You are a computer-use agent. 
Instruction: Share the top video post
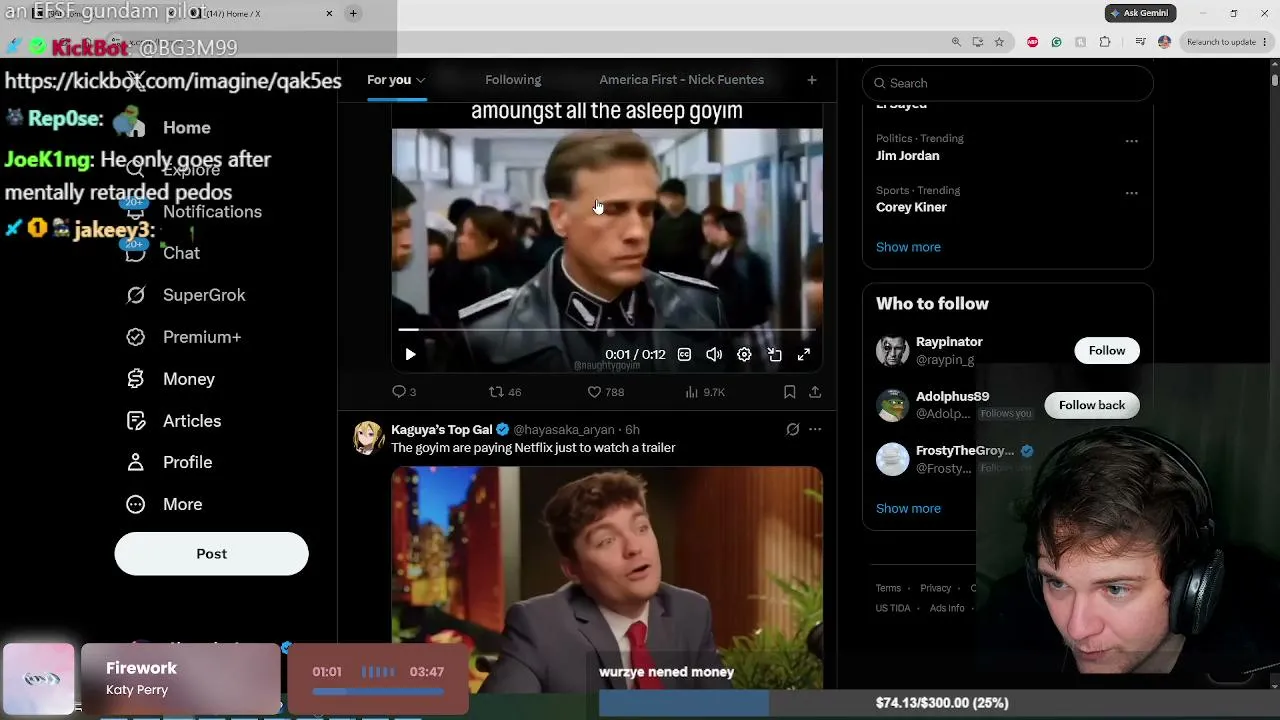coord(815,392)
